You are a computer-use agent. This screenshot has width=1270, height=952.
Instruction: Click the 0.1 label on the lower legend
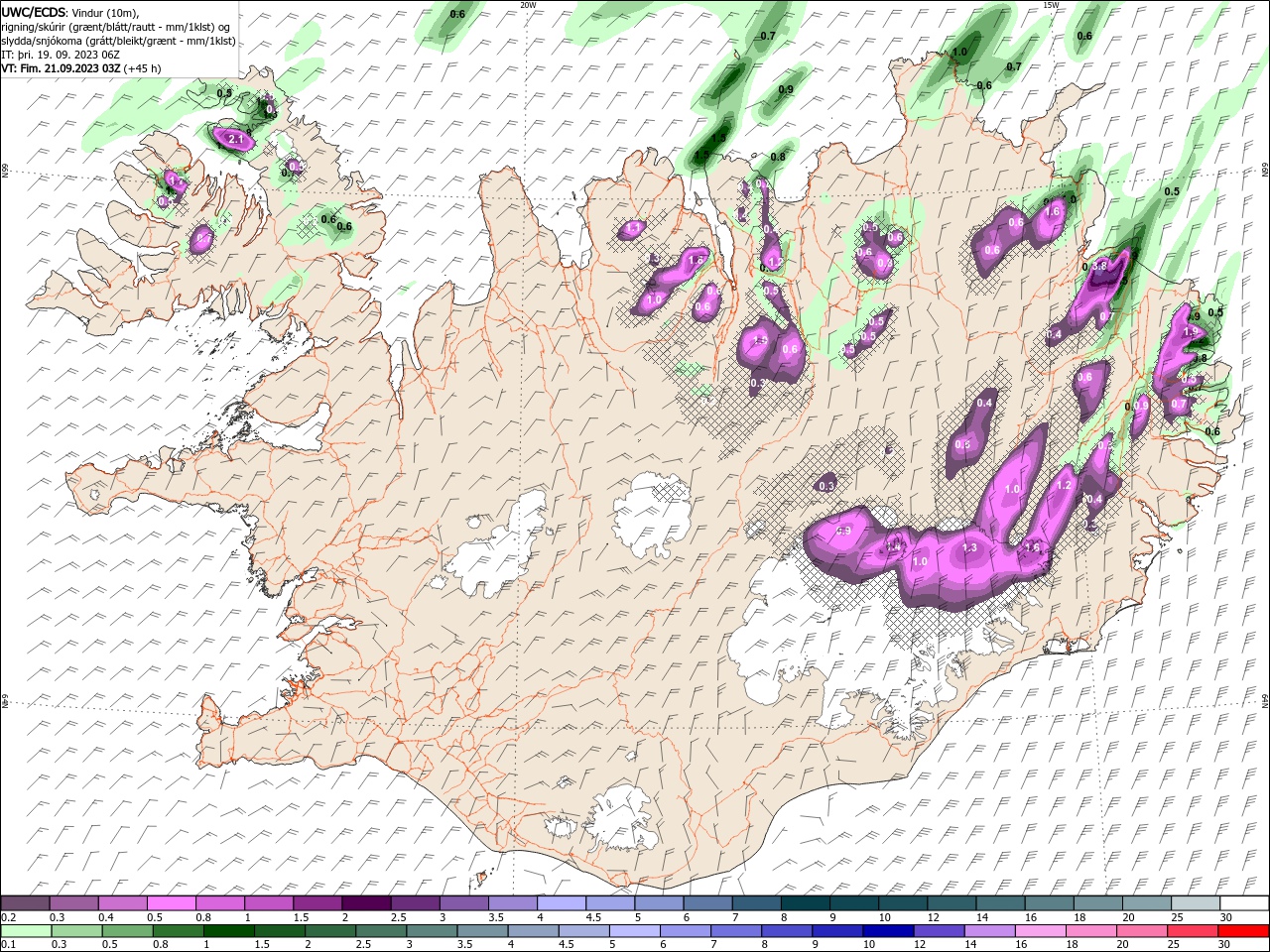point(9,944)
